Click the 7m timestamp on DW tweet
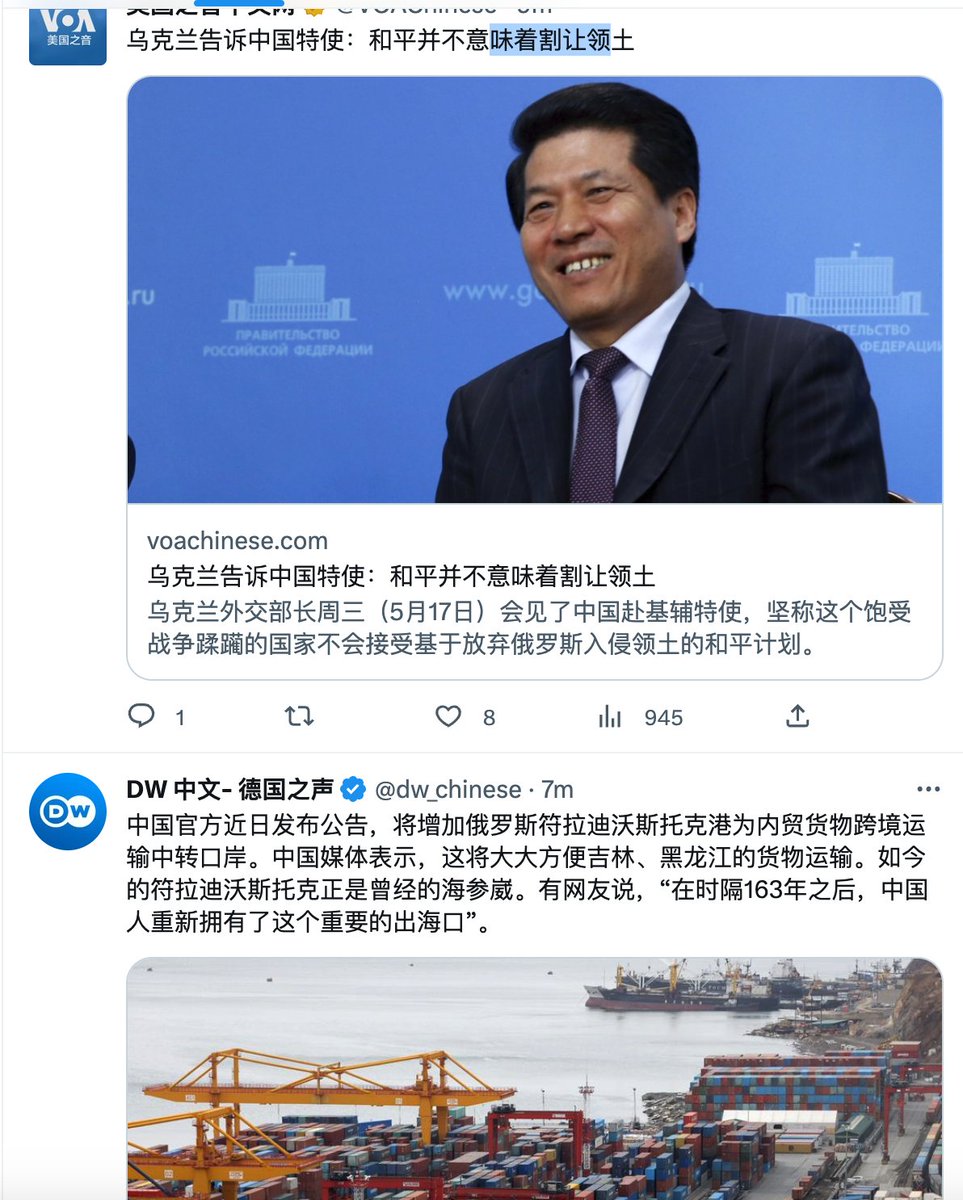This screenshot has height=1200, width=963. [557, 789]
